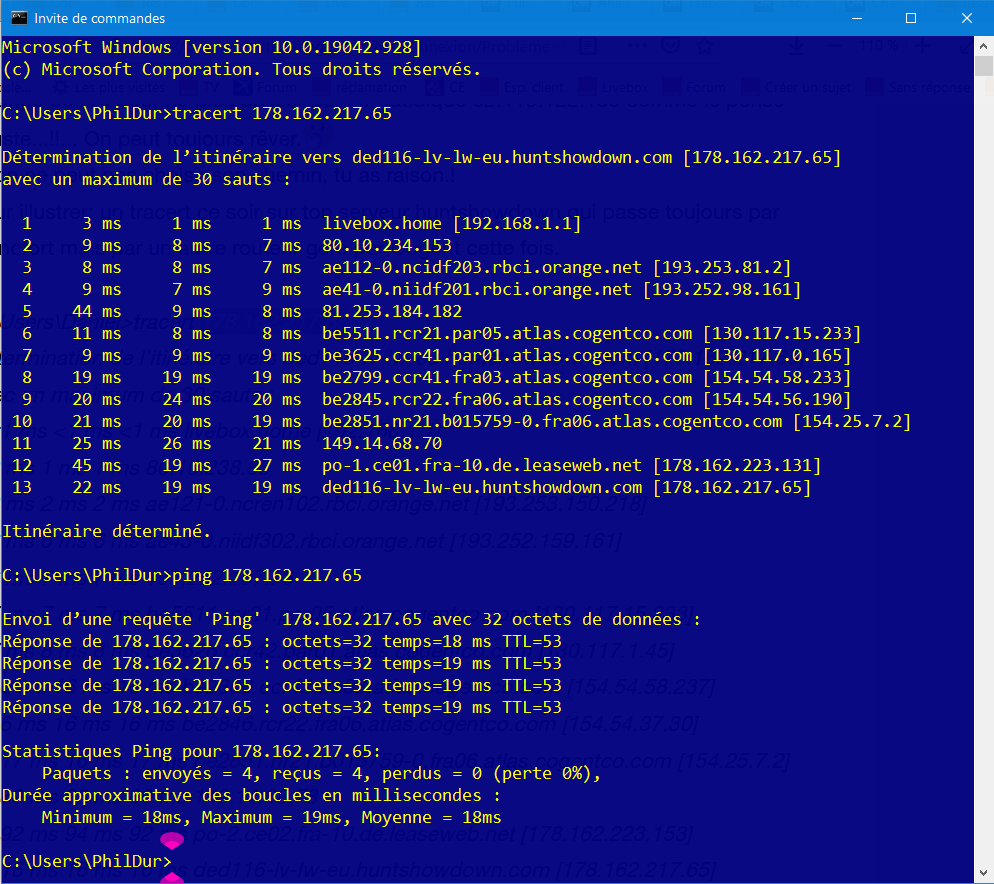Click the command 'tracert 178.162.217.65'

click(x=282, y=114)
